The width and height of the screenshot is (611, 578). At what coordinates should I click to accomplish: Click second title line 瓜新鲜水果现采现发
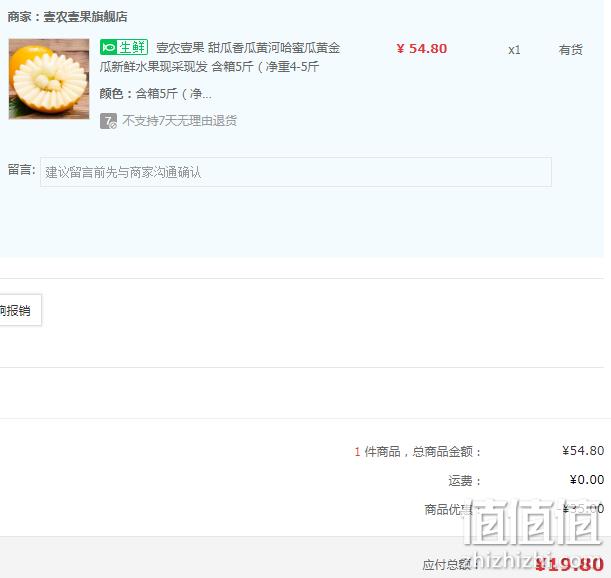pyautogui.click(x=154, y=67)
